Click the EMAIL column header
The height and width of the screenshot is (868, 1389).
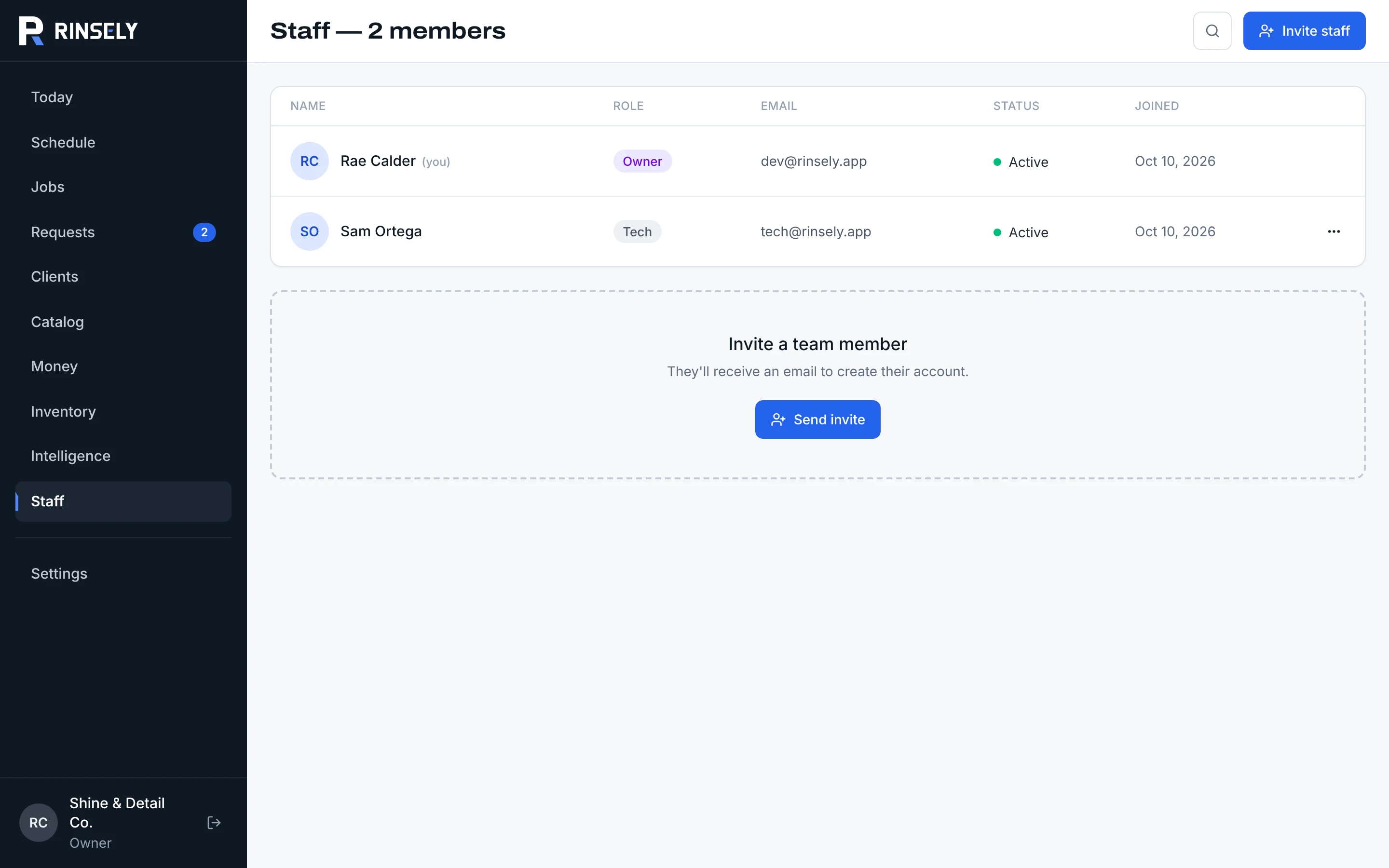click(x=779, y=106)
